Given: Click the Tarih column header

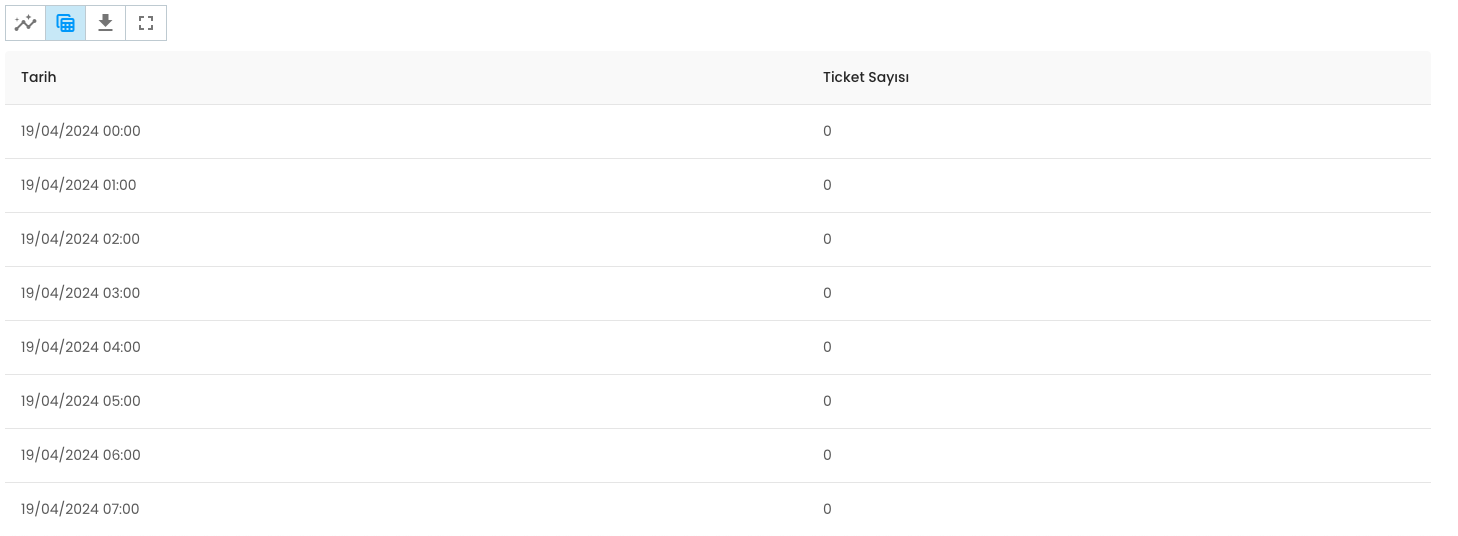Looking at the screenshot, I should 38,77.
